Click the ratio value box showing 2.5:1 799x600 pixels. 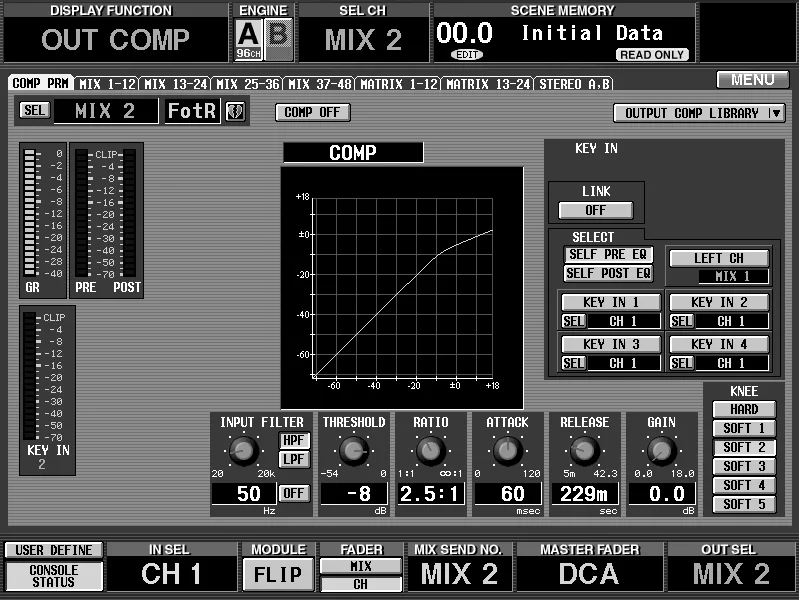pos(430,493)
